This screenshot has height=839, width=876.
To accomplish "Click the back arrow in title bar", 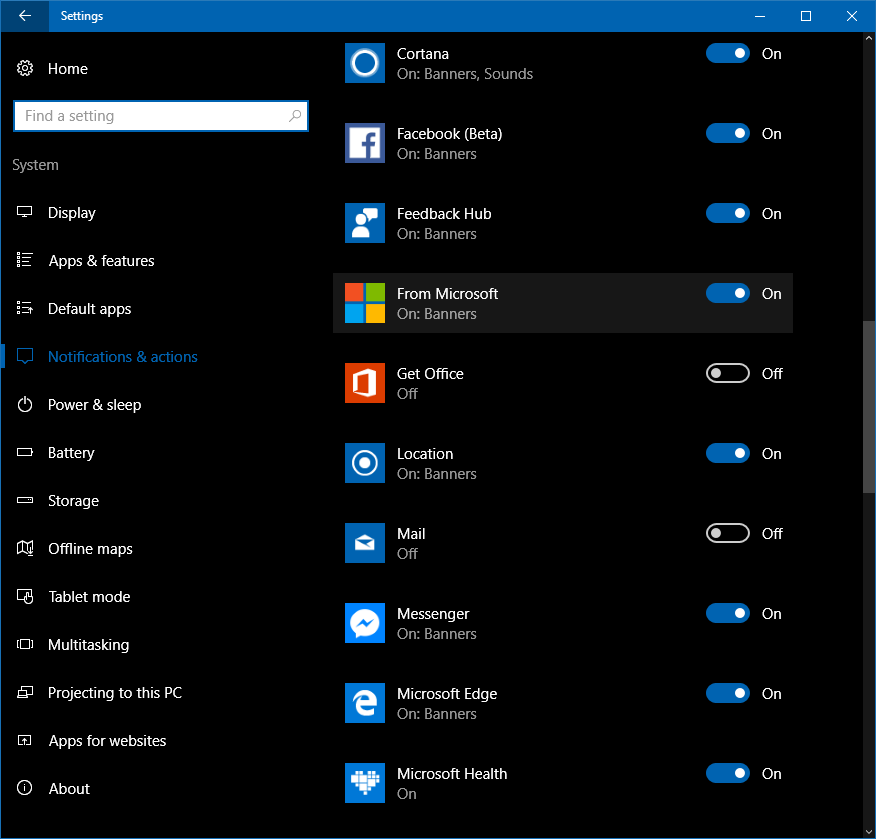I will [x=25, y=16].
